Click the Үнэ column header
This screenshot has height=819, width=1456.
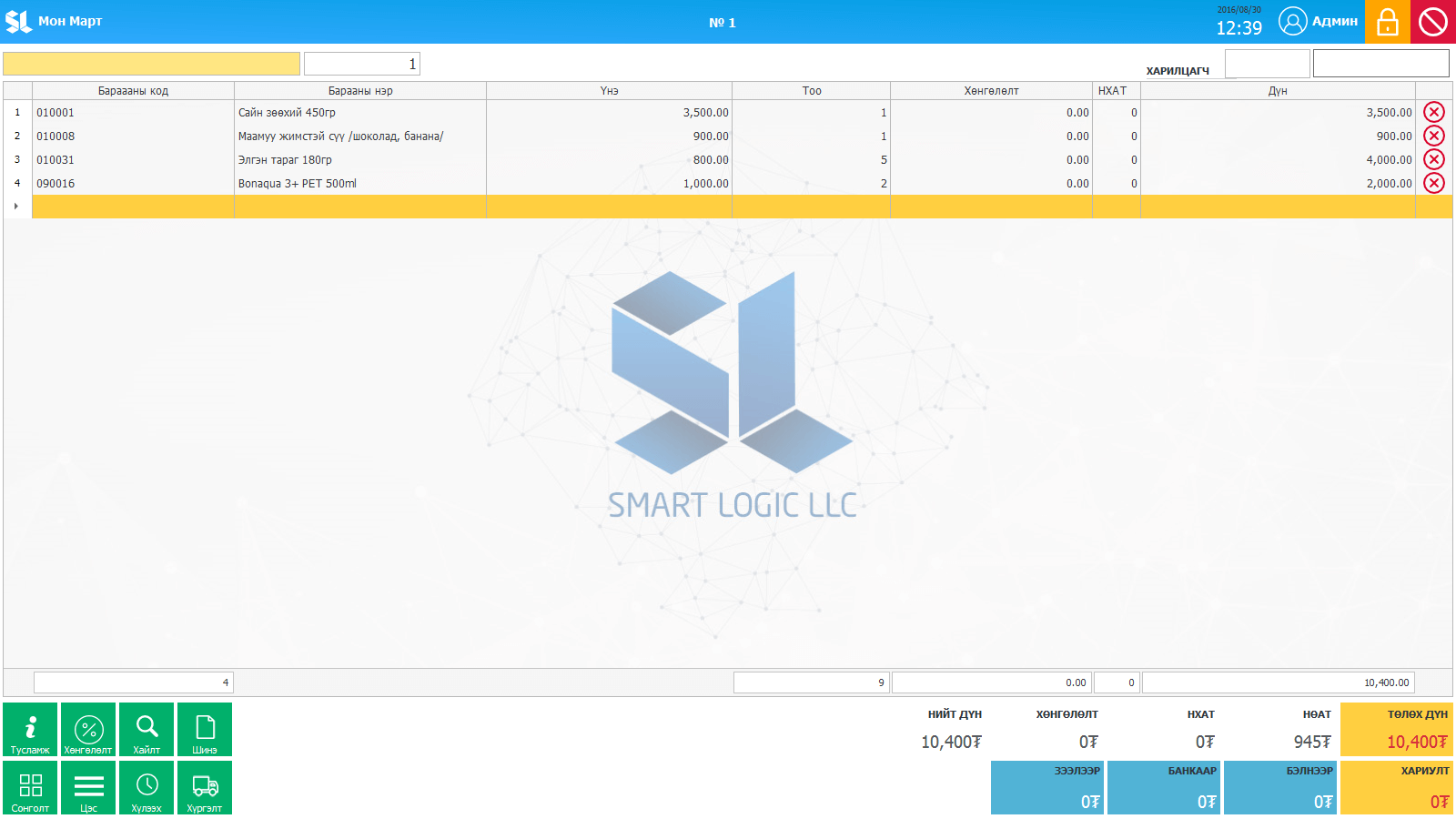click(x=609, y=91)
